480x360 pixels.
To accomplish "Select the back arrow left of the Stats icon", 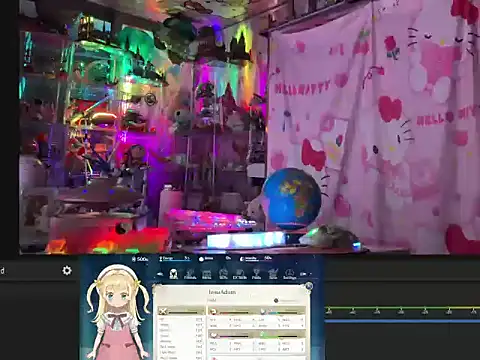I will [x=161, y=274].
